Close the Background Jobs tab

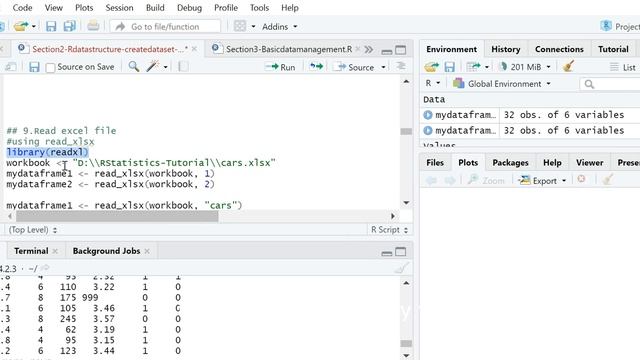coord(147,251)
